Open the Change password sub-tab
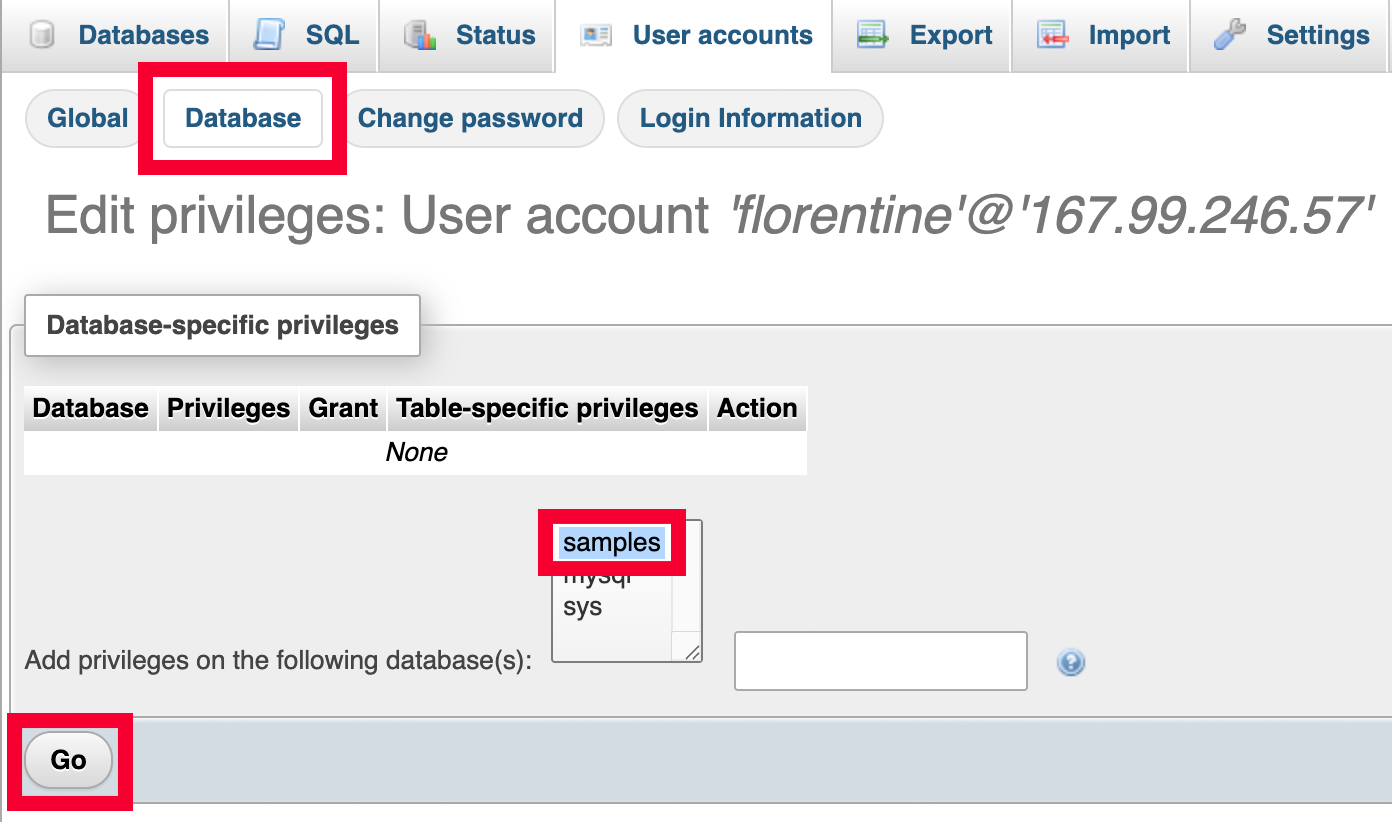Screen dimensions: 1392x822 coord(470,118)
